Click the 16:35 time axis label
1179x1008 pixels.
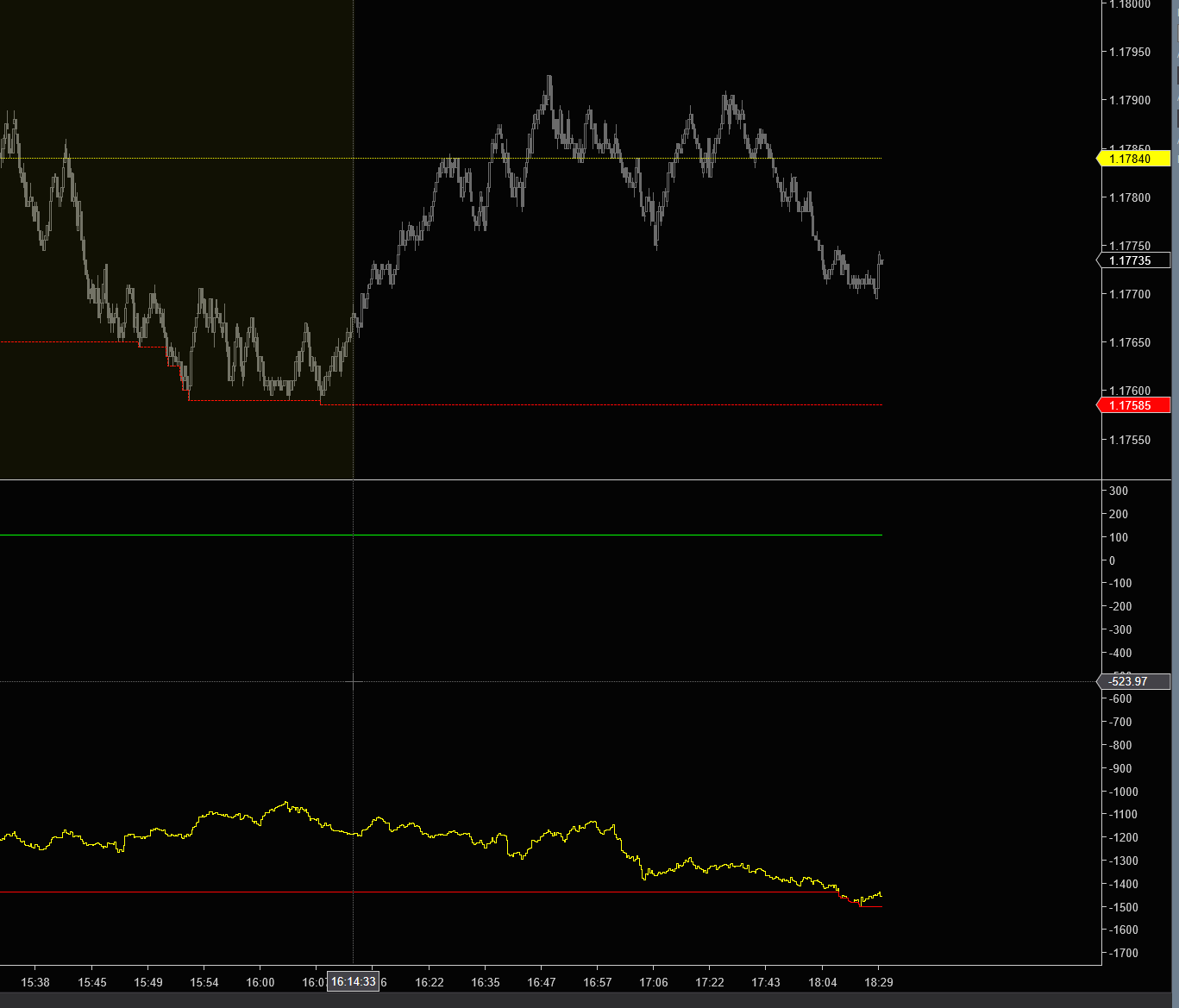coord(486,982)
